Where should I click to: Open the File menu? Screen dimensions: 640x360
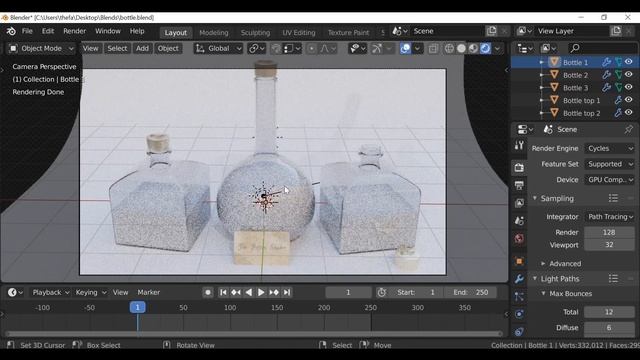[27, 31]
